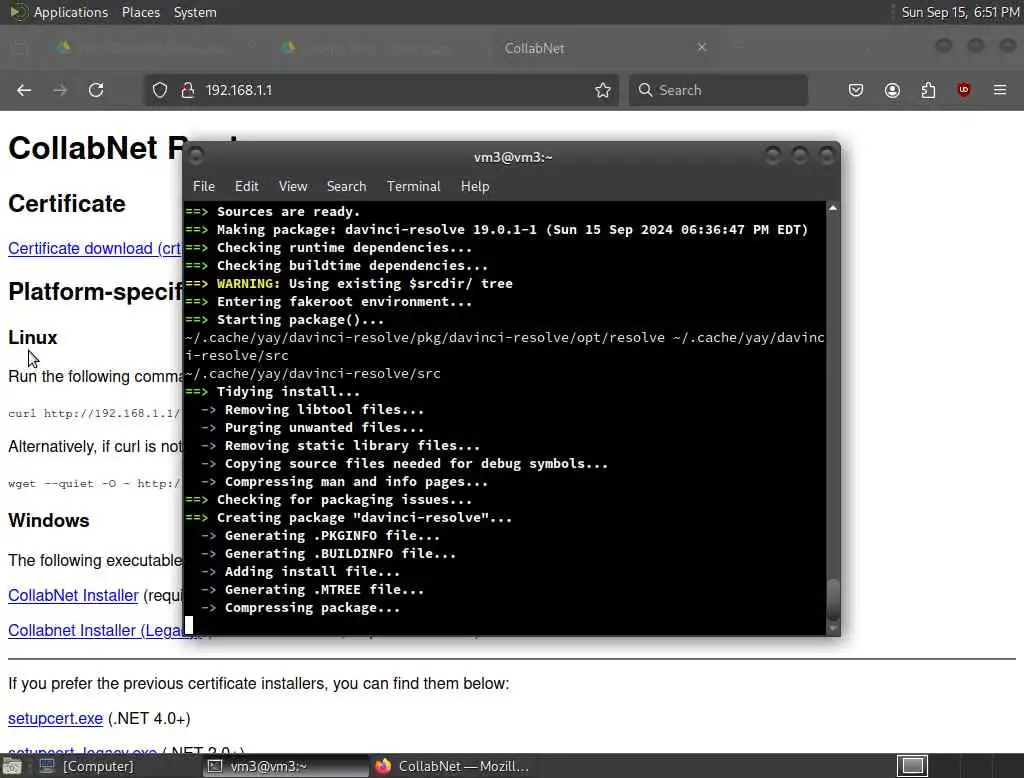Click the Firefox icon in taskbar entry

[383, 766]
